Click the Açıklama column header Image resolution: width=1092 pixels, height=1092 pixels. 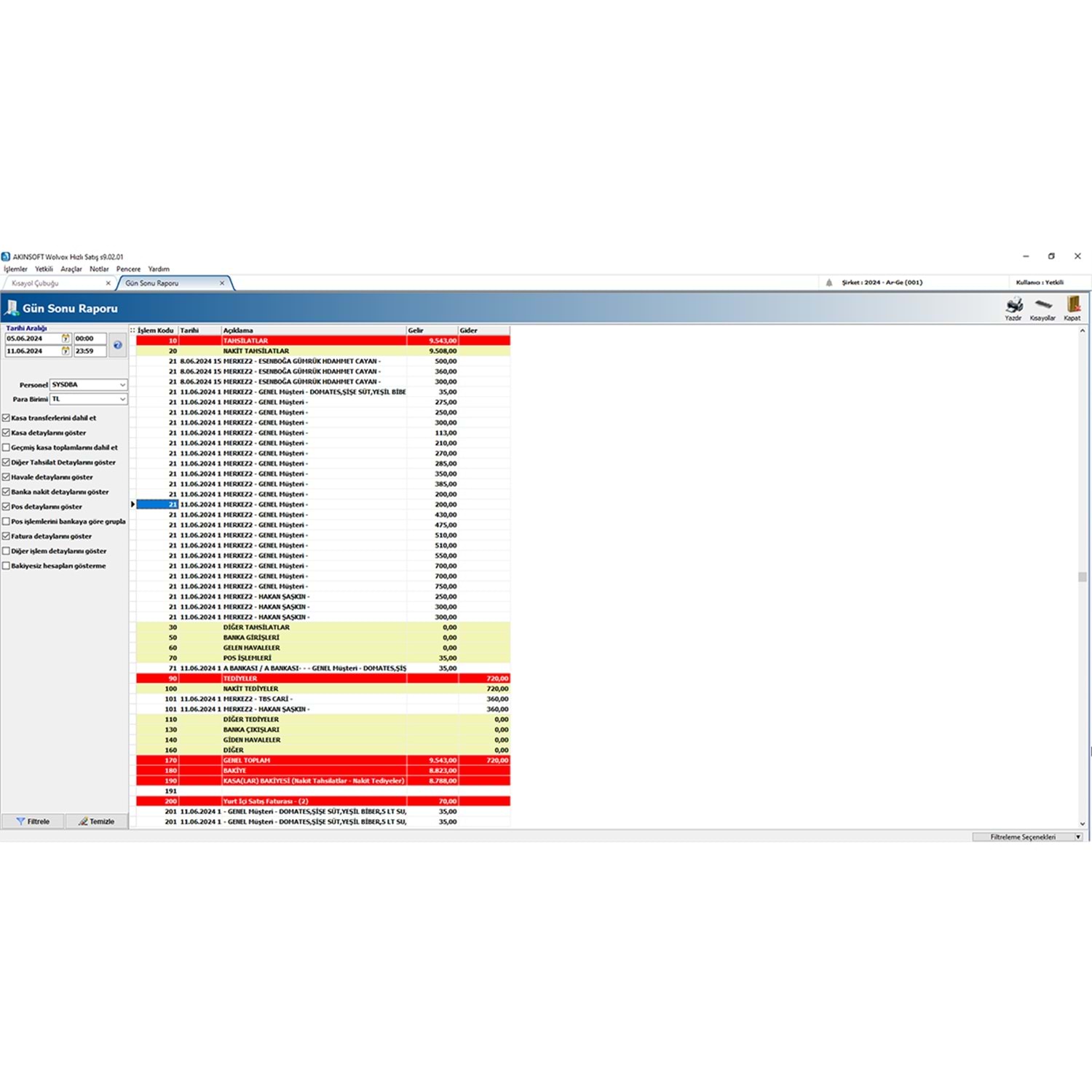coord(314,330)
